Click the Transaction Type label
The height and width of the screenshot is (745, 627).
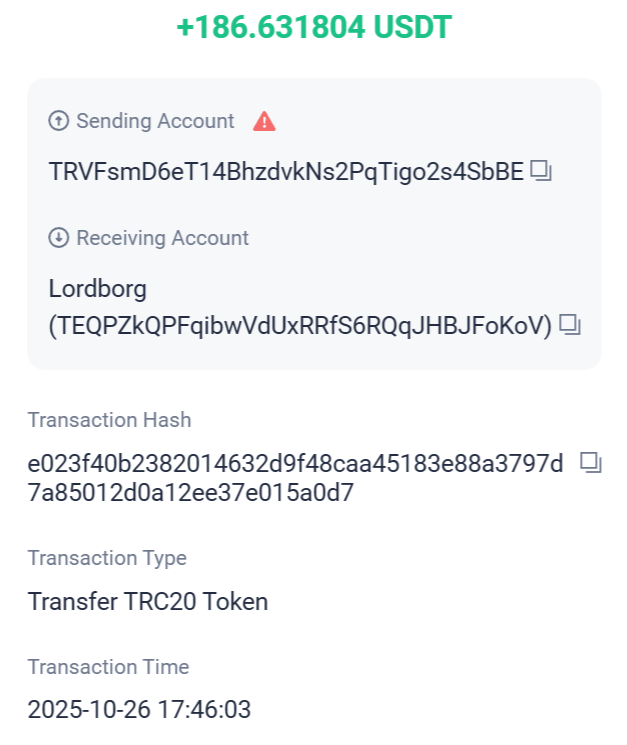click(107, 558)
